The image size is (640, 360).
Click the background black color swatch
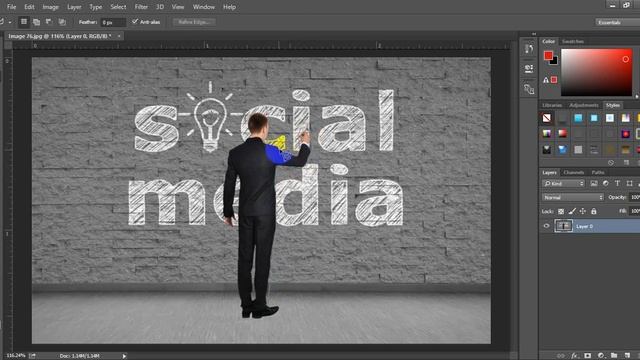[x=554, y=61]
